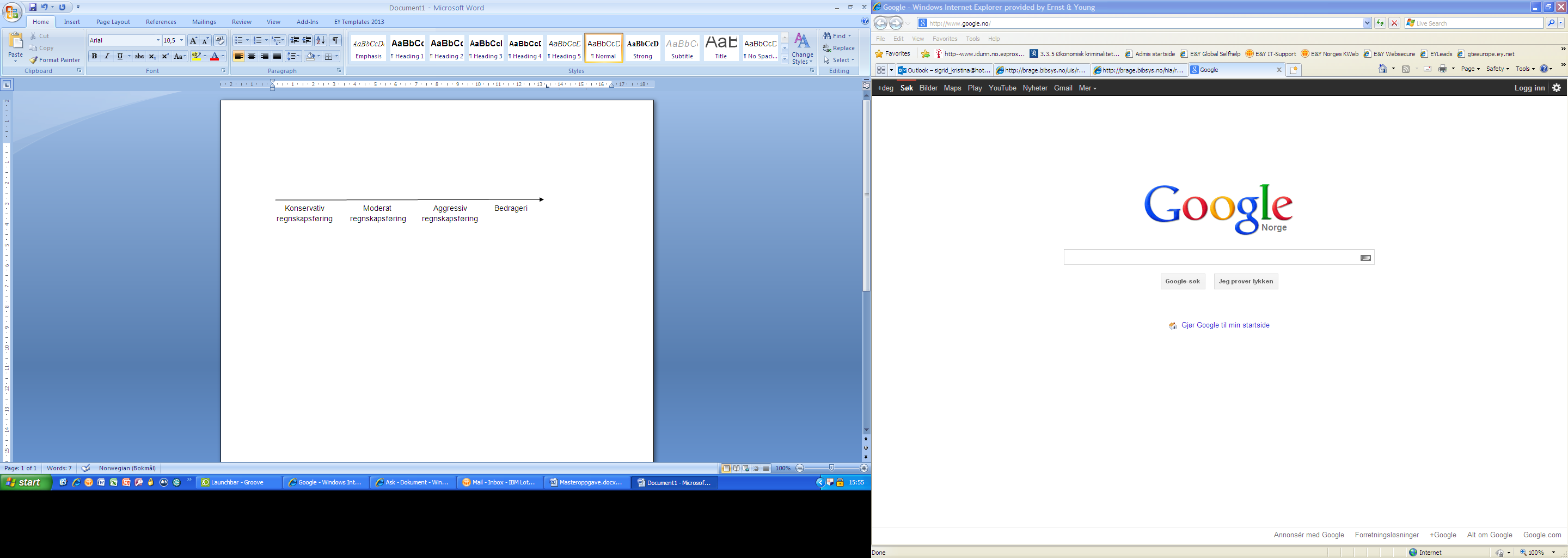The width and height of the screenshot is (1568, 558).
Task: Click Replace in Editing group
Action: 839,48
